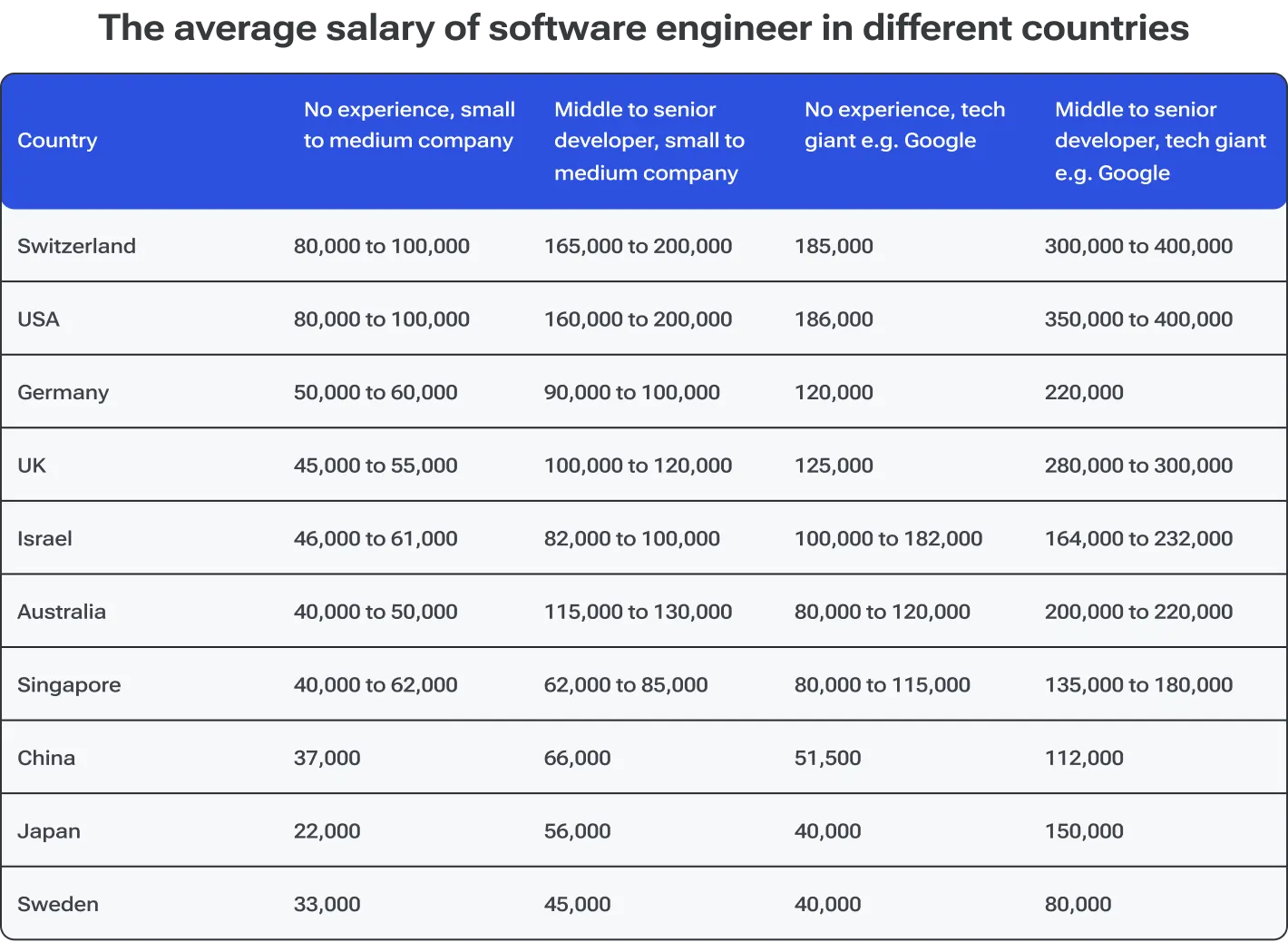Click the Singapore country name
1288x942 pixels.
(69, 684)
